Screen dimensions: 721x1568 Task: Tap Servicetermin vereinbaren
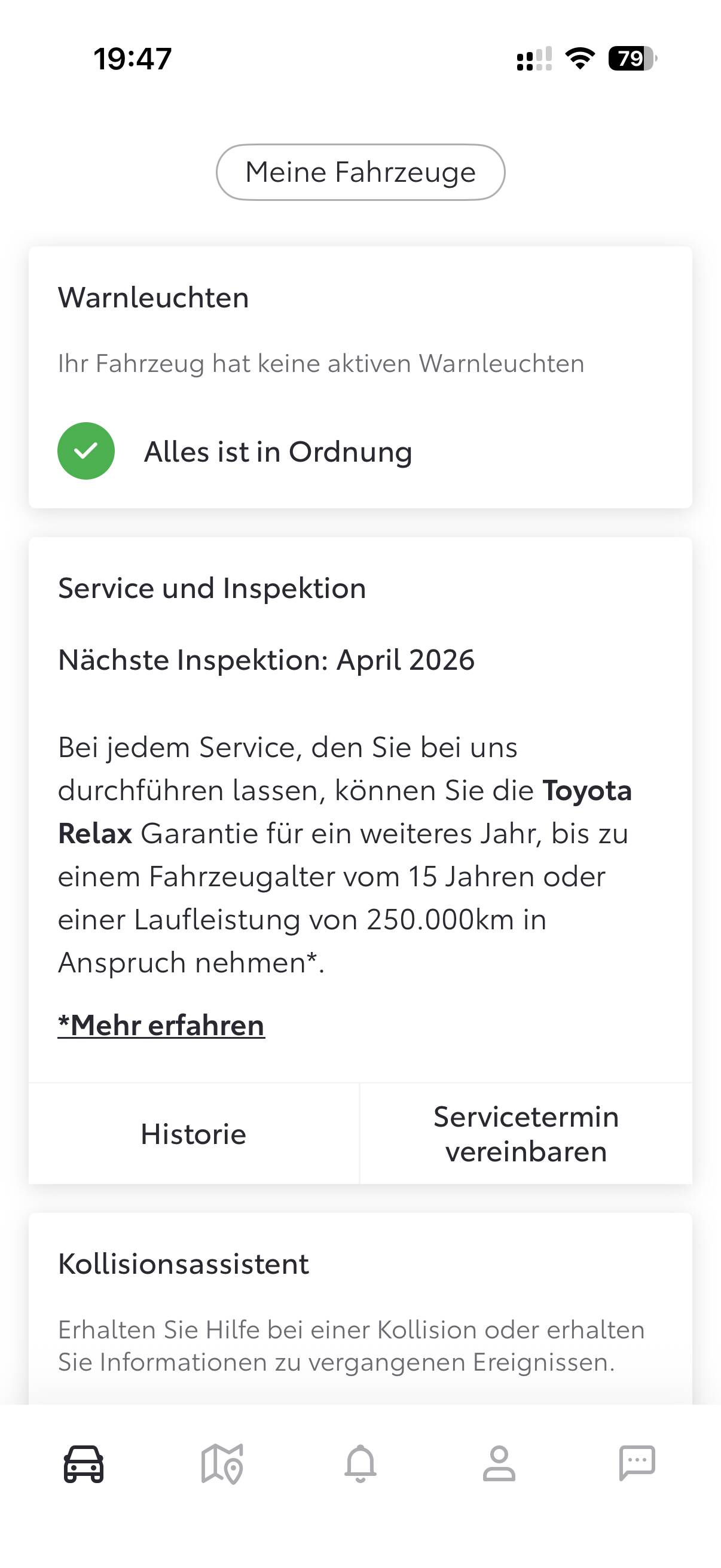(x=526, y=1134)
